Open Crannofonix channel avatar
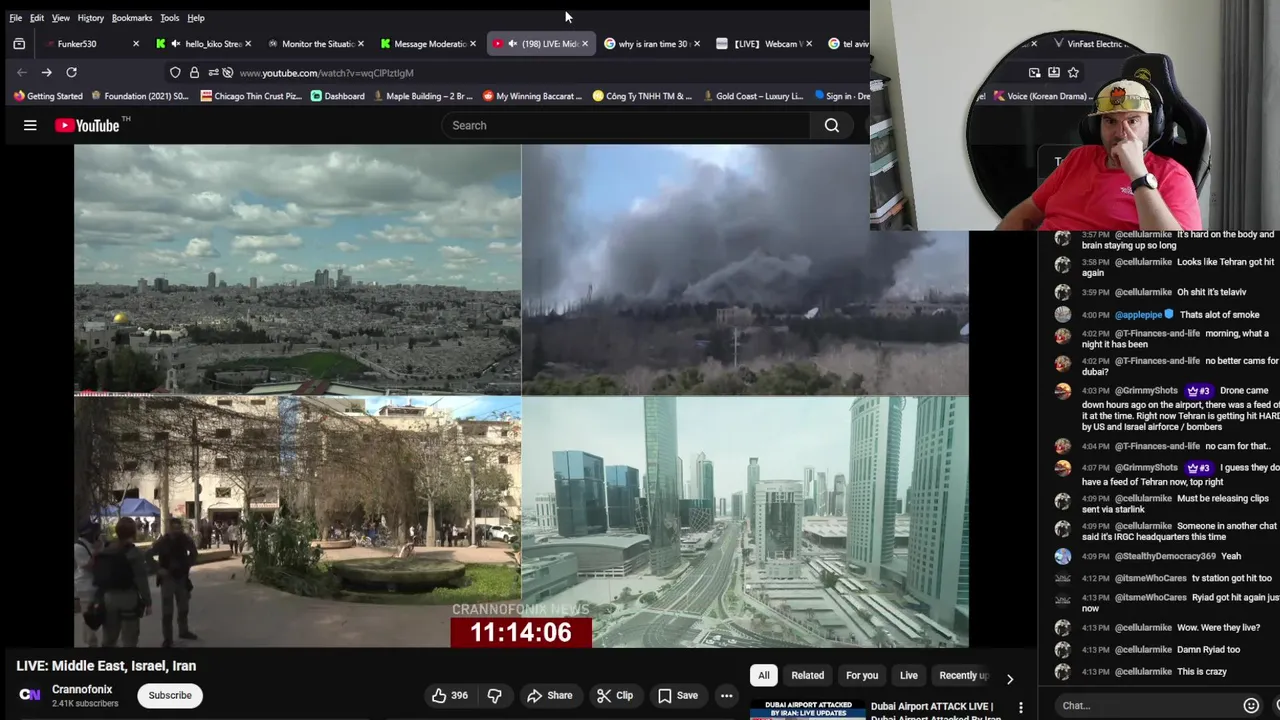 click(30, 695)
